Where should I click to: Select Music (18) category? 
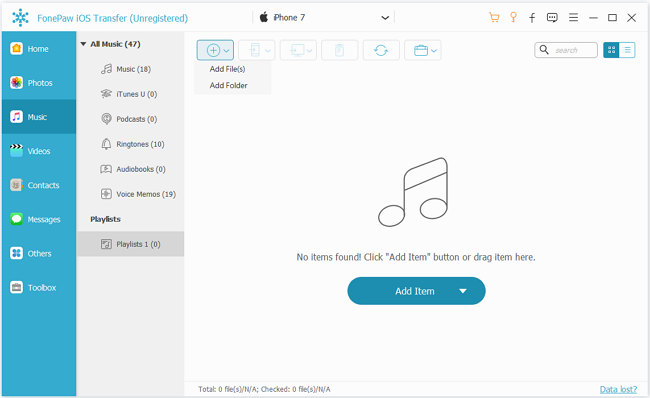point(130,69)
